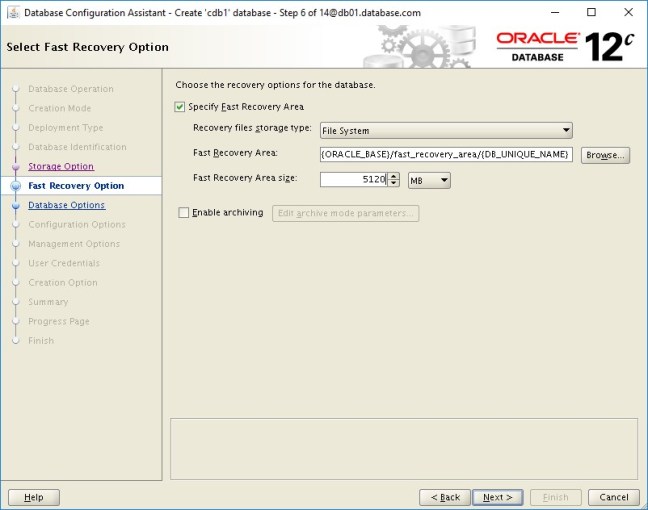Decrease Fast Recovery Area size with down arrow
This screenshot has width=648, height=510.
[x=393, y=184]
